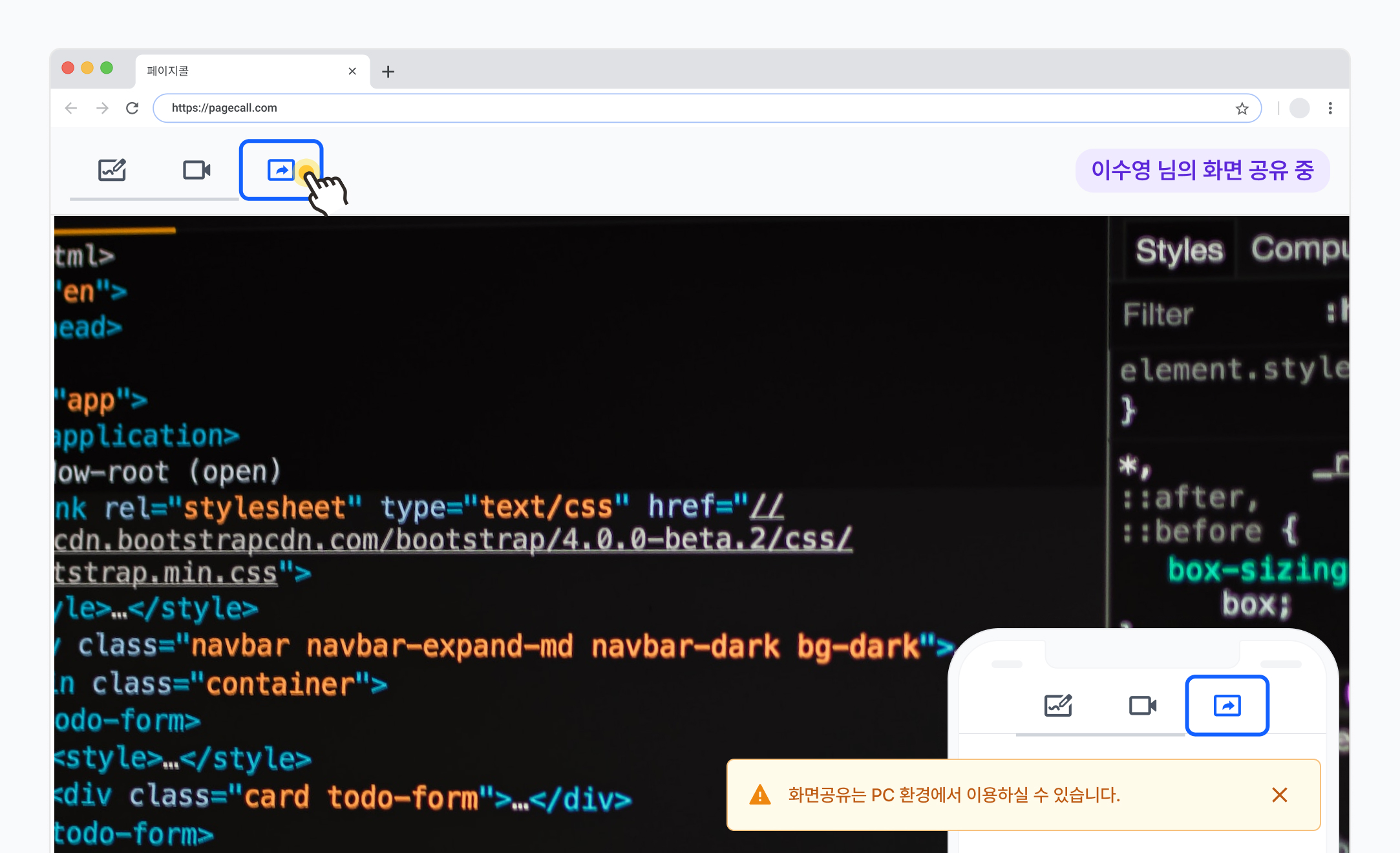Open the browser profile avatar

point(1299,108)
